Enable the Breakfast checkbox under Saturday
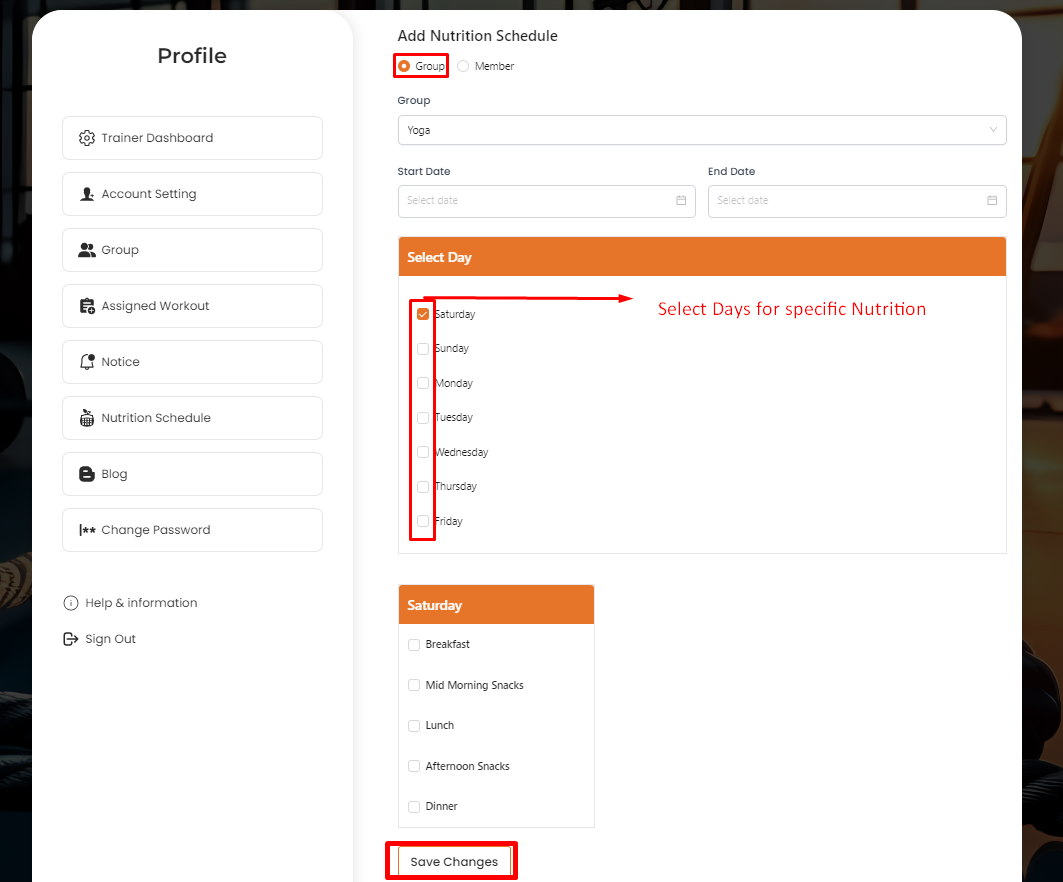Image resolution: width=1063 pixels, height=882 pixels. (414, 645)
